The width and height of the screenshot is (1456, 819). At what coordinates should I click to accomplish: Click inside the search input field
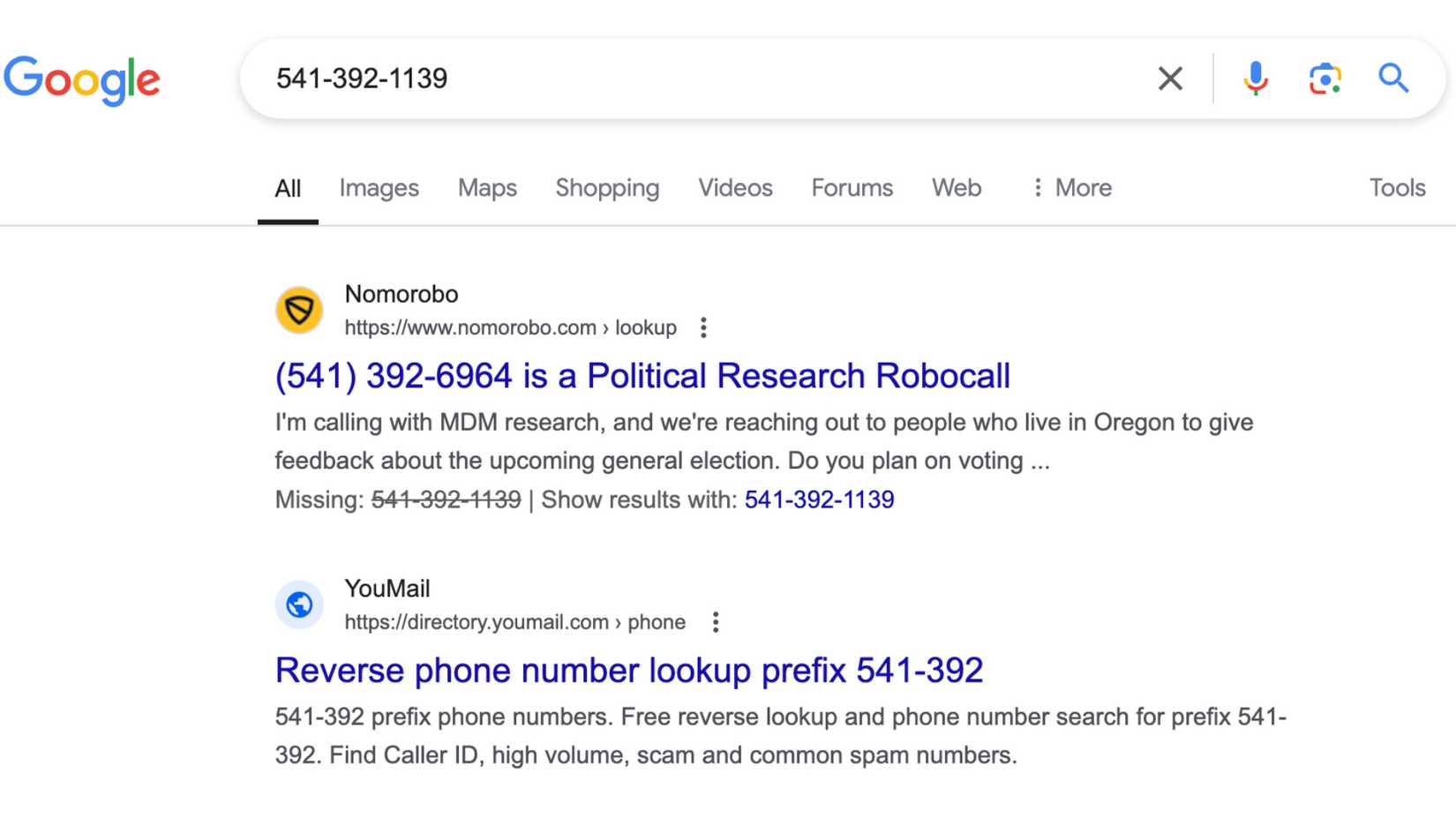618,79
